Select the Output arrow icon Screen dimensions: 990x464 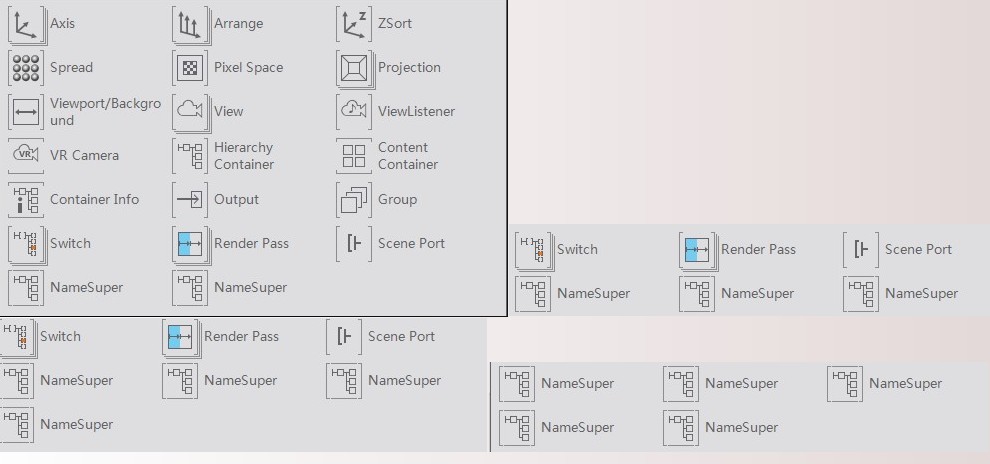[190, 200]
